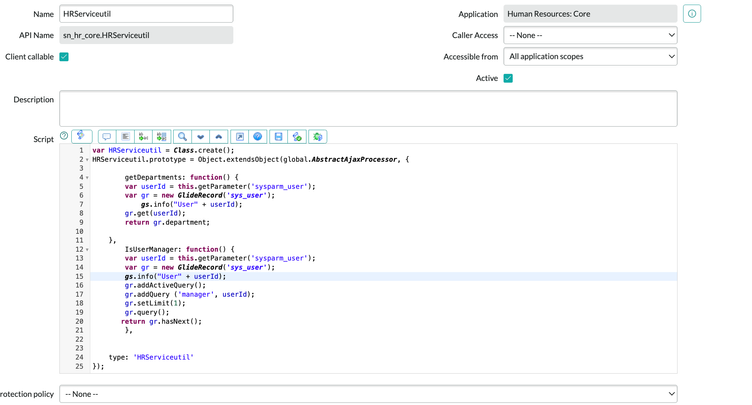
Task: Open the Accessible from dropdown
Action: point(590,57)
